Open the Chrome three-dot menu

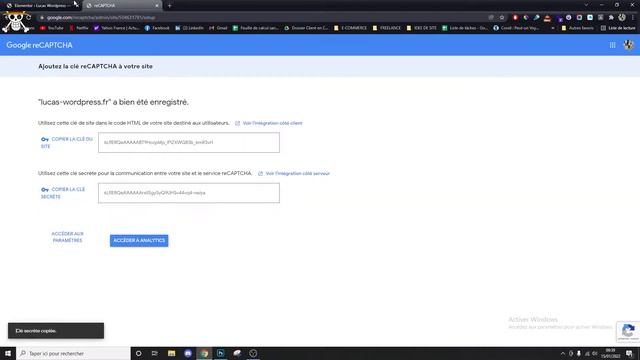pyautogui.click(x=633, y=18)
